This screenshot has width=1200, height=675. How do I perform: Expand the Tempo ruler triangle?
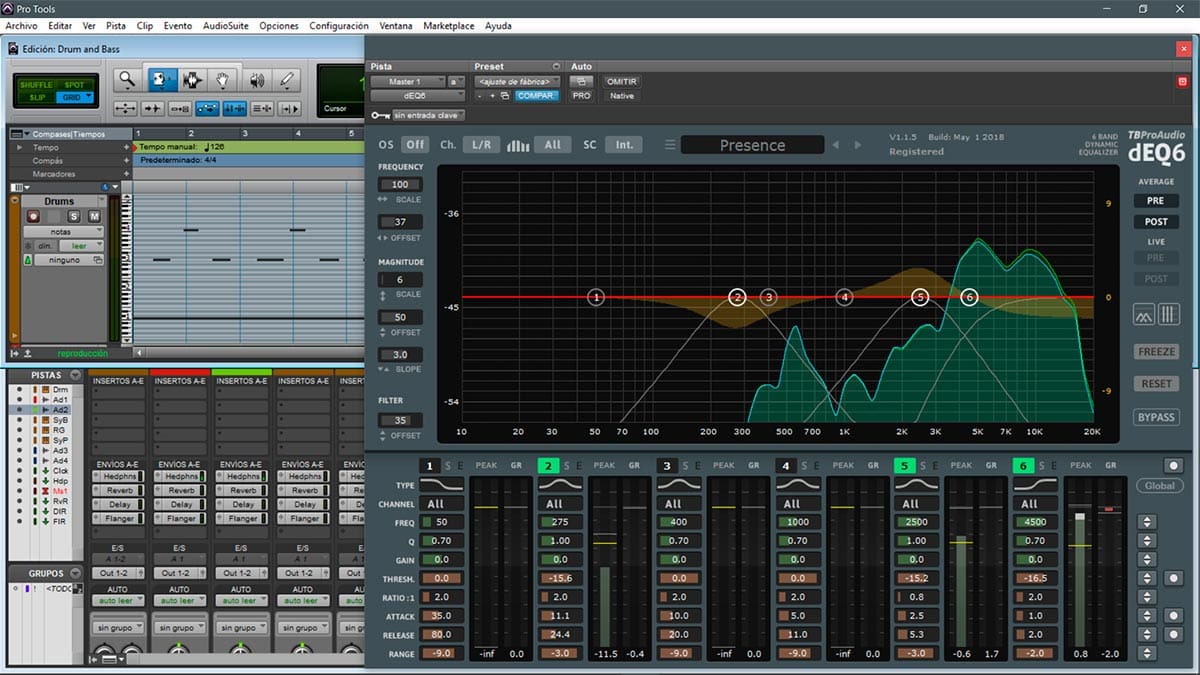[x=21, y=147]
